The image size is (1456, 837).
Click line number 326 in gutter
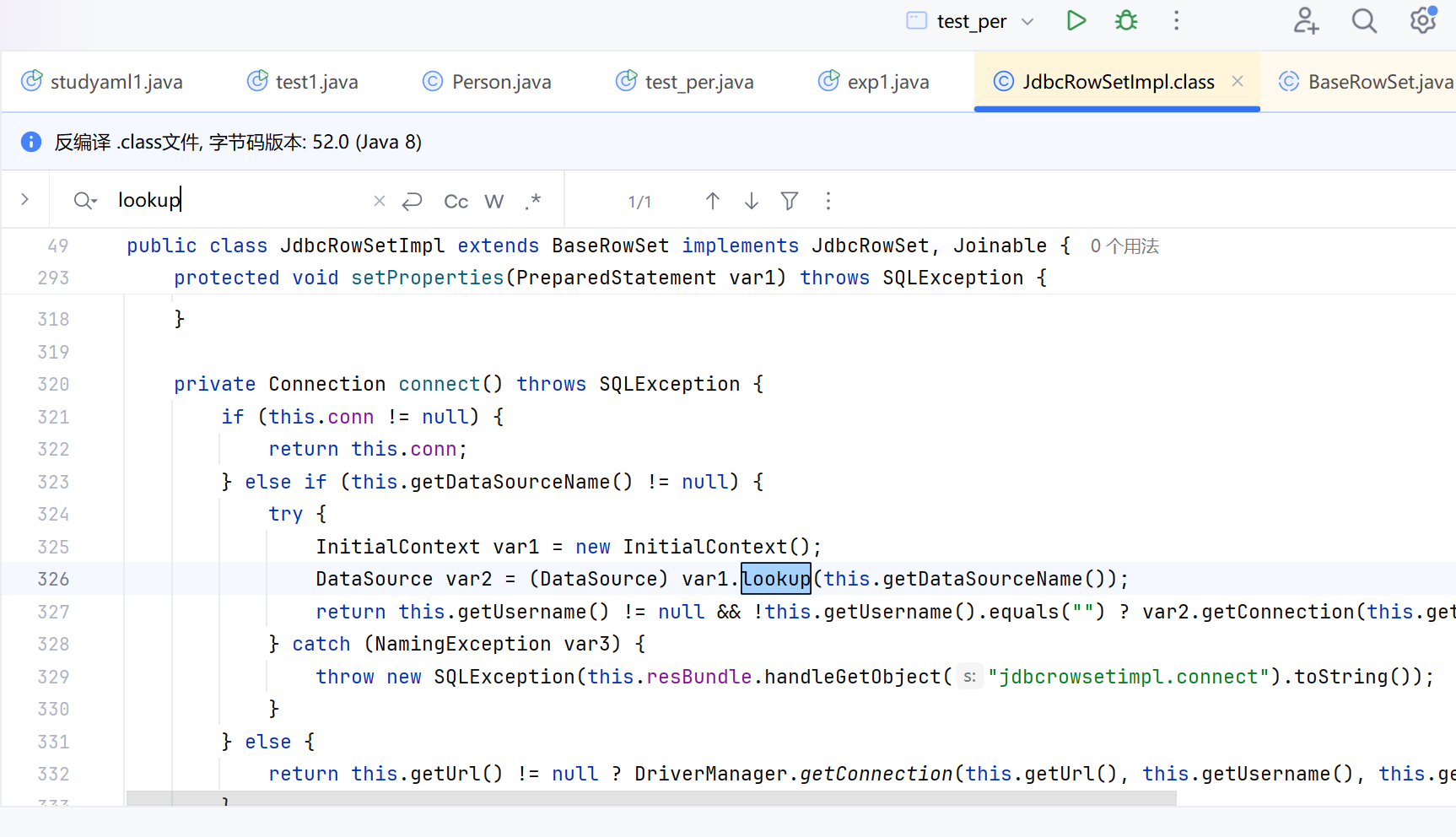coord(53,579)
